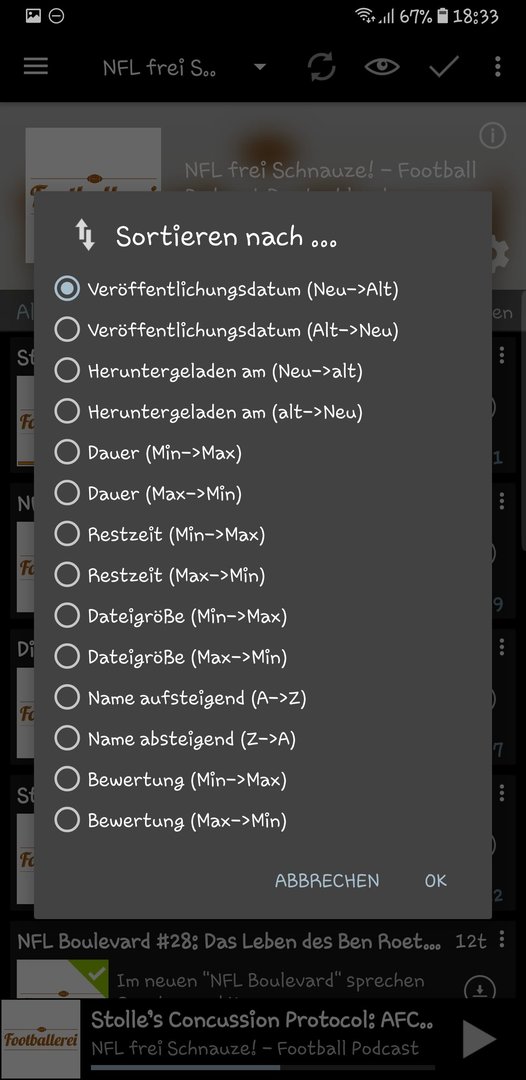Confirm sort selection with OK
This screenshot has height=1080, width=526.
[x=436, y=880]
